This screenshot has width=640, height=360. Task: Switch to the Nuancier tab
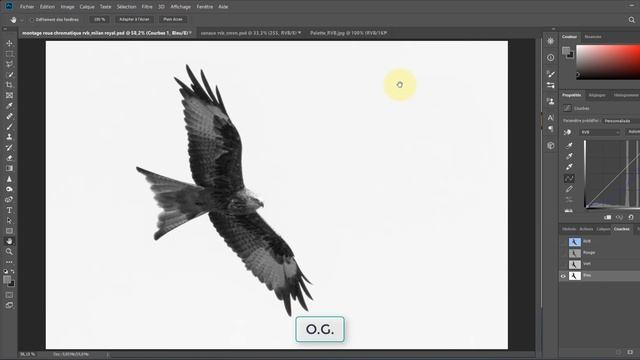tap(593, 37)
